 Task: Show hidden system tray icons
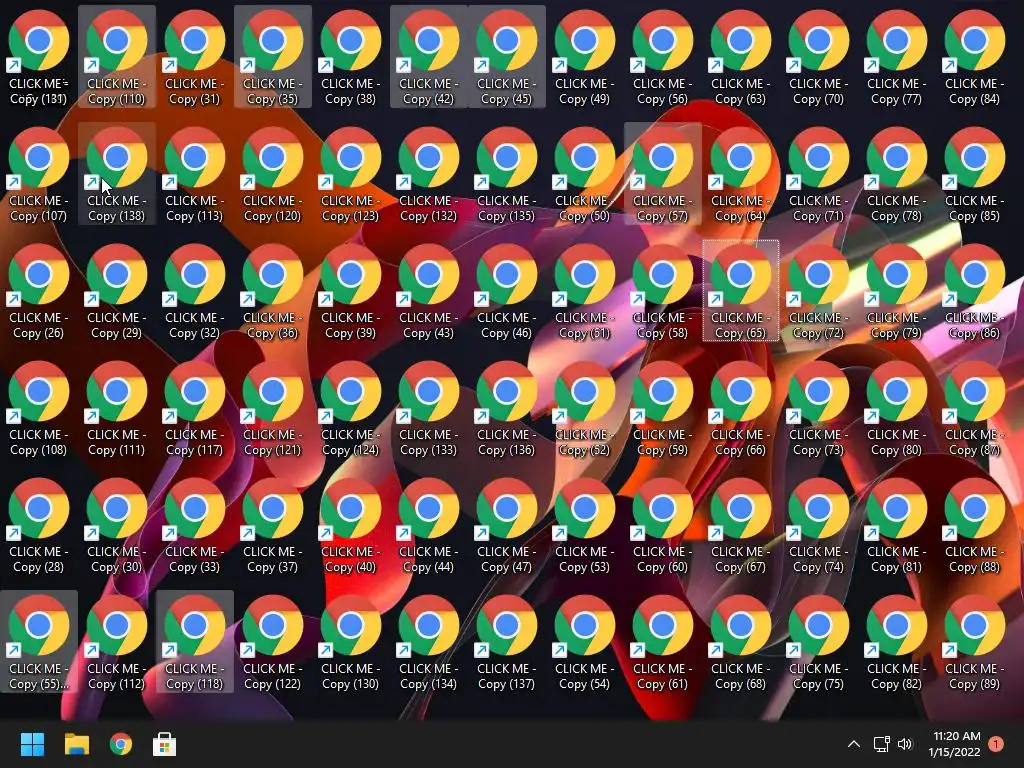[x=854, y=744]
